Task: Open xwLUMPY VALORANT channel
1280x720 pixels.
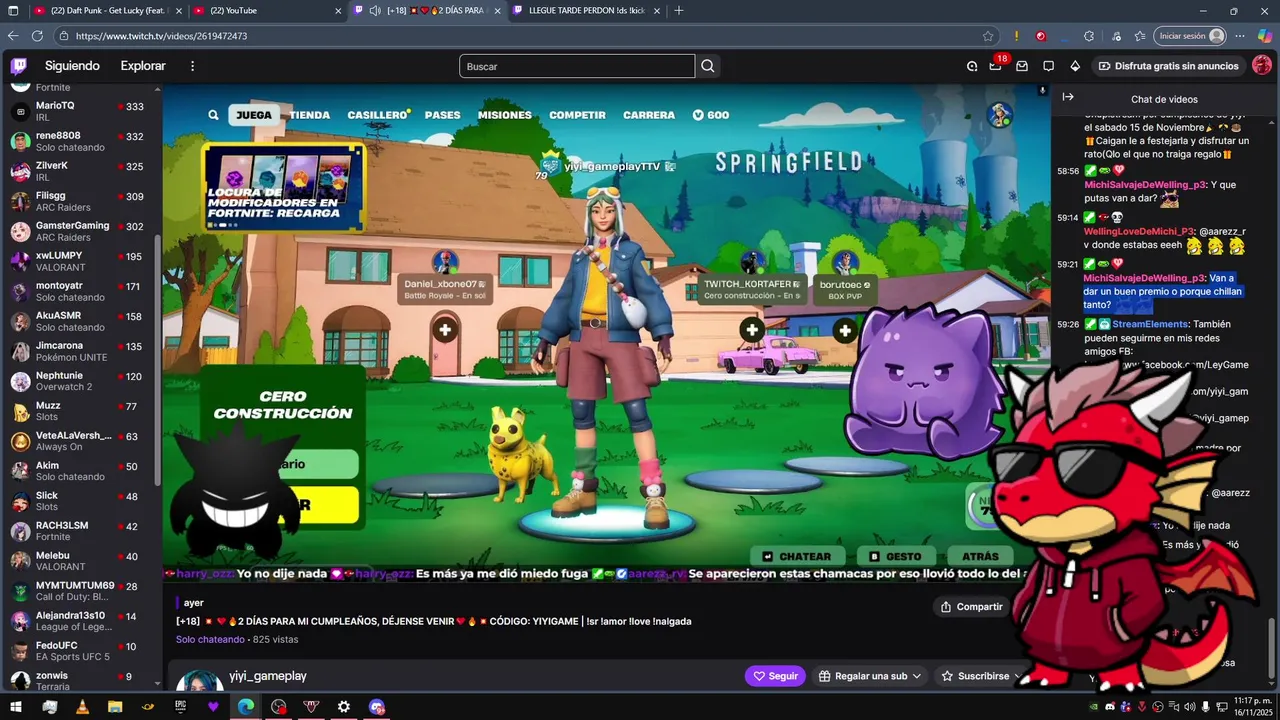Action: click(x=80, y=261)
